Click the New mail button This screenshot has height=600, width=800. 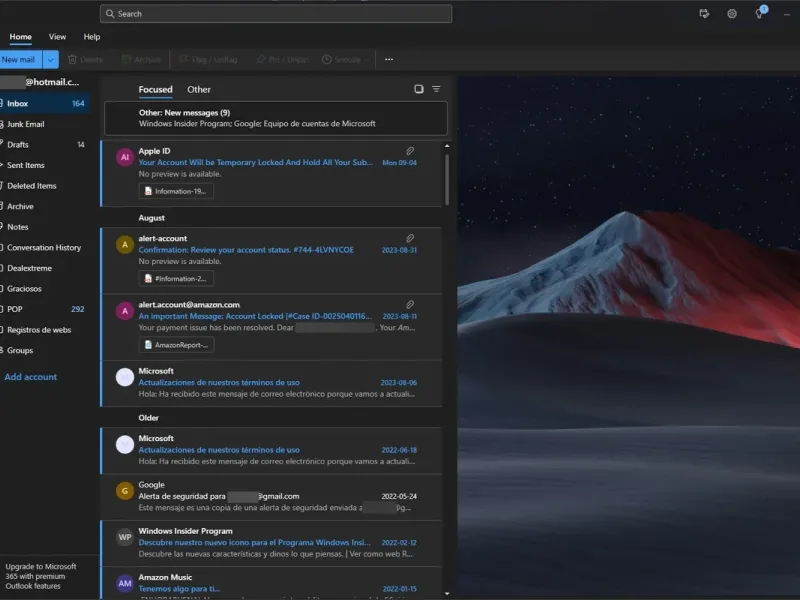(x=21, y=60)
